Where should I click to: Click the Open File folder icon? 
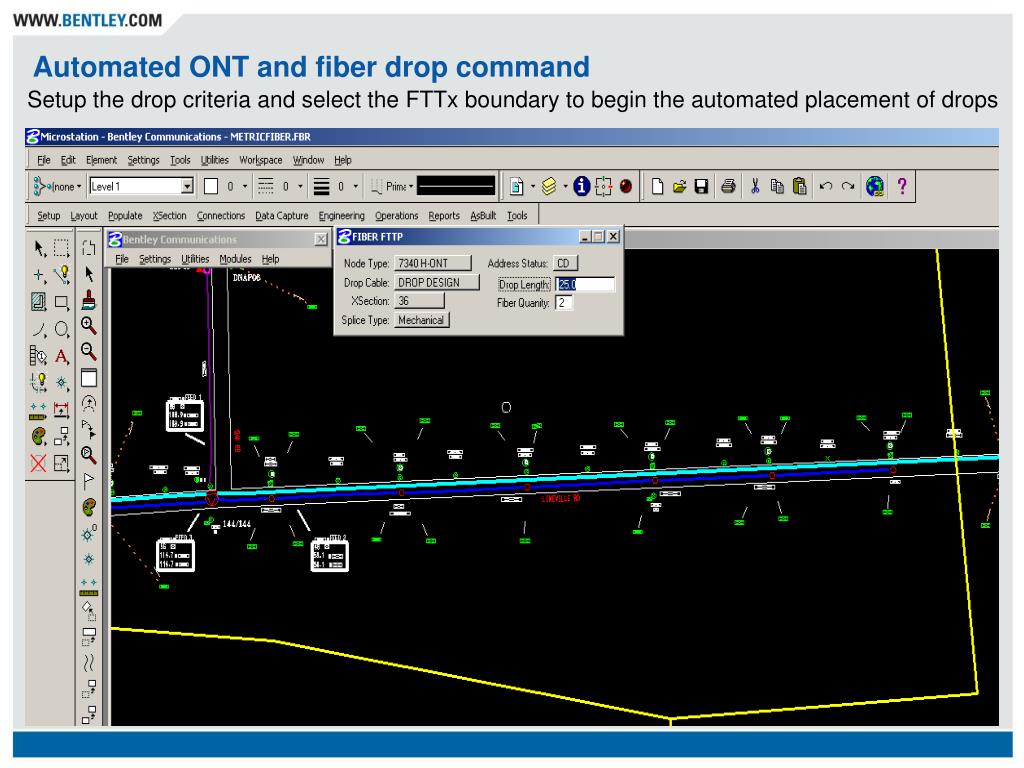click(x=679, y=187)
